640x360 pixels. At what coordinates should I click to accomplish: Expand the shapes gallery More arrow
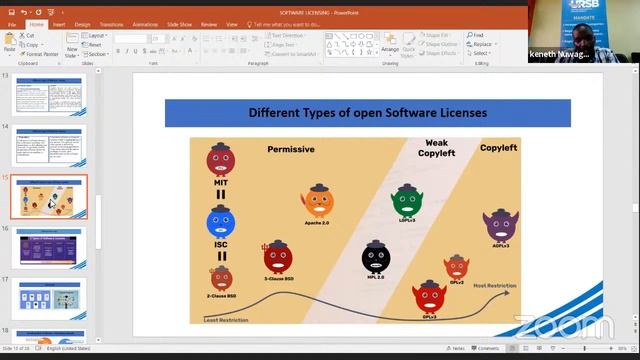(376, 53)
